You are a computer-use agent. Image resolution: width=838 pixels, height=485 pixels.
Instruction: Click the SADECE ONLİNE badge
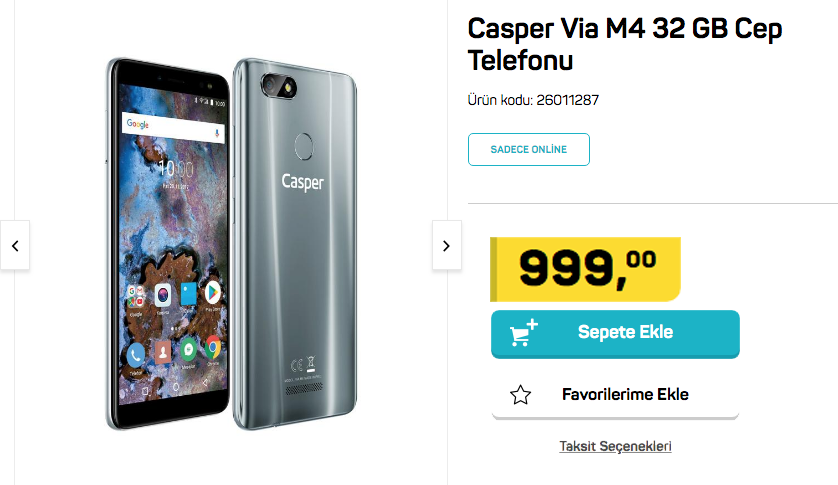click(529, 150)
